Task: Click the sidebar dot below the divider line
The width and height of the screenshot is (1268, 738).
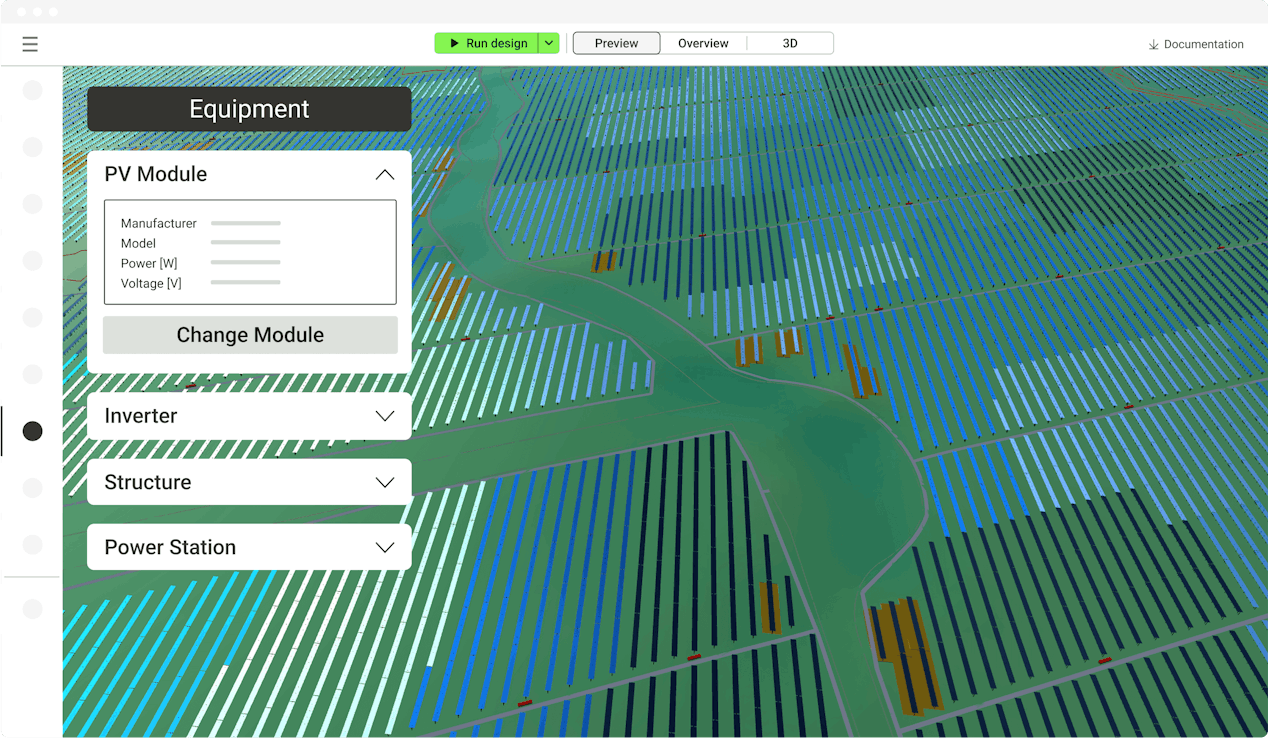Action: (x=33, y=609)
